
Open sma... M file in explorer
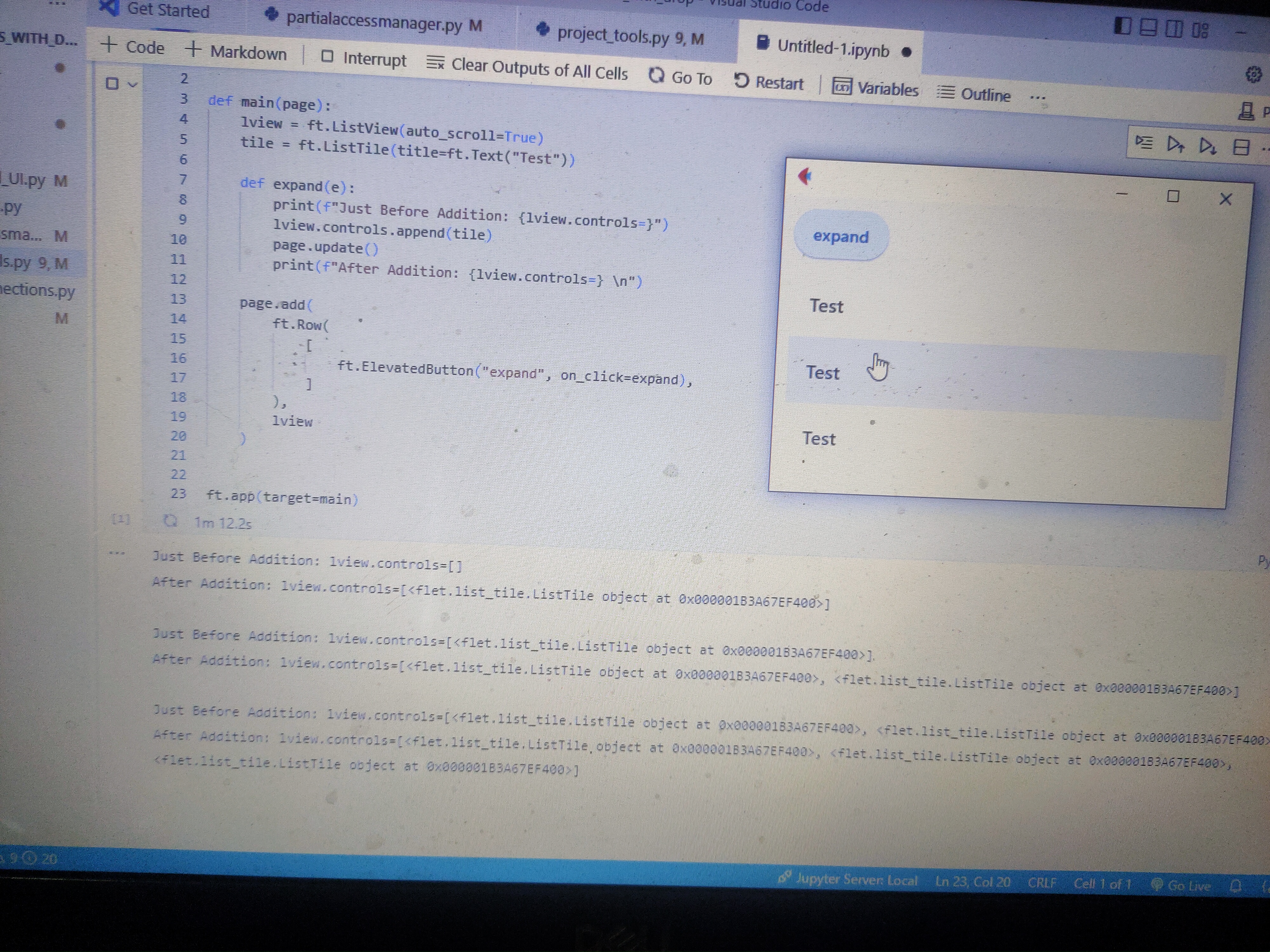pos(34,235)
